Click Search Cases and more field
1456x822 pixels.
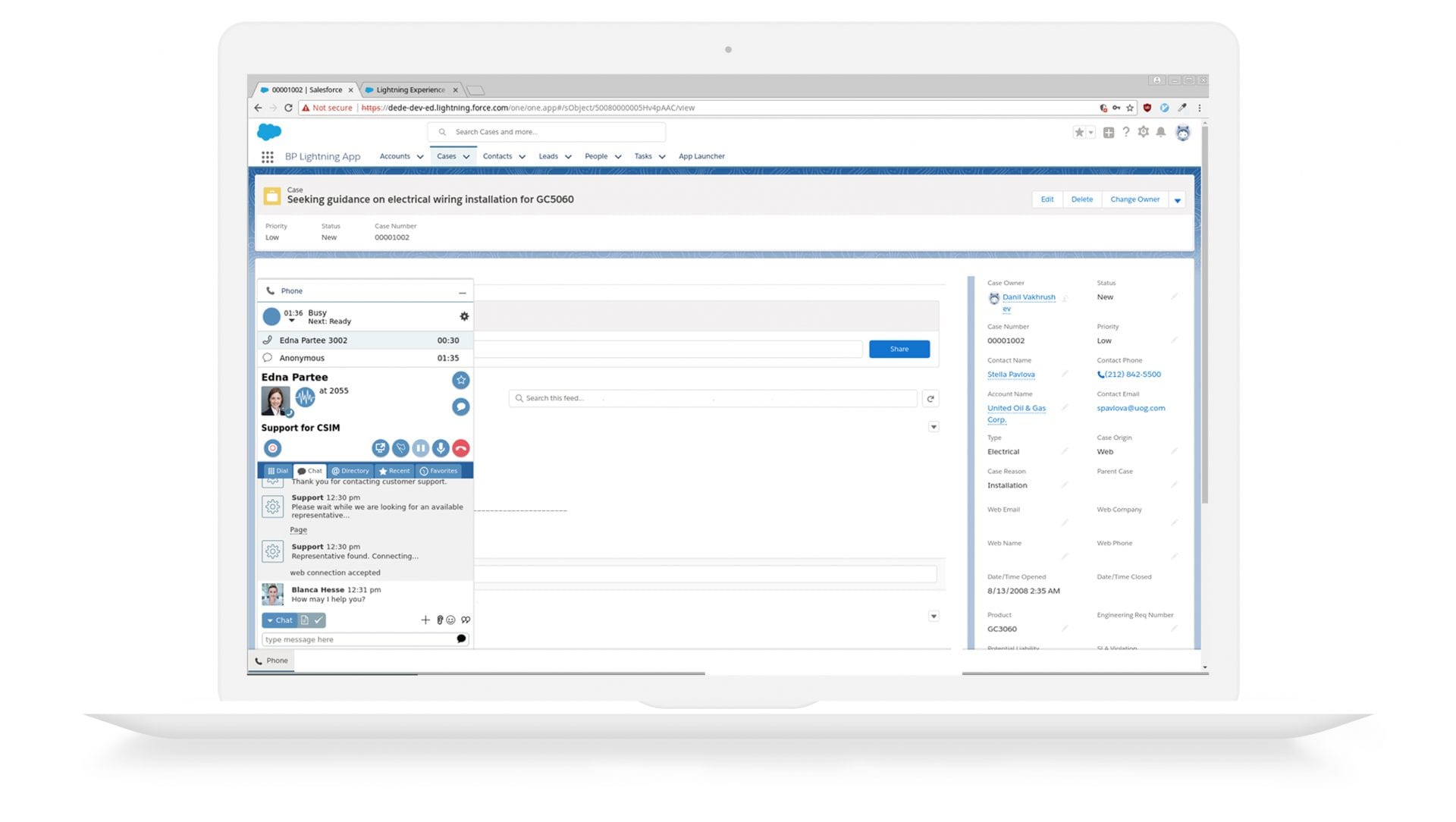[x=546, y=132]
